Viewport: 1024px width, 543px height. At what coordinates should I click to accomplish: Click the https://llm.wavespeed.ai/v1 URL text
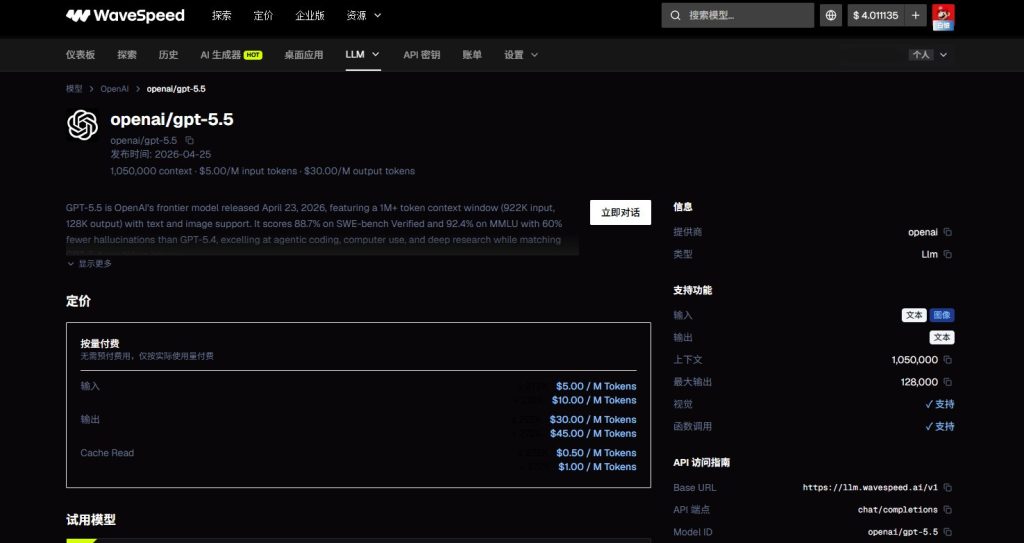(x=870, y=487)
